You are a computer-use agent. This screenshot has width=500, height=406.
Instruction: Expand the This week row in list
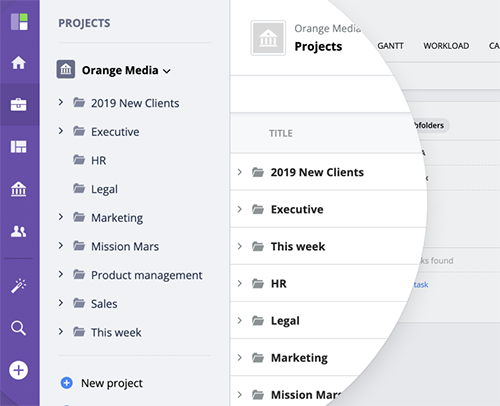coord(240,246)
